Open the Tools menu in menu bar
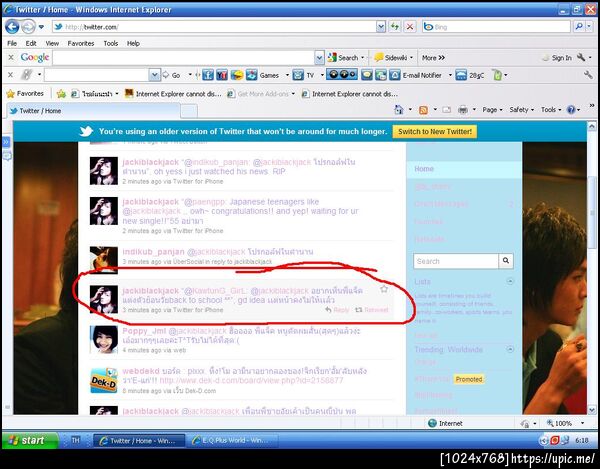Screen dimensions: 600x469 tap(111, 43)
